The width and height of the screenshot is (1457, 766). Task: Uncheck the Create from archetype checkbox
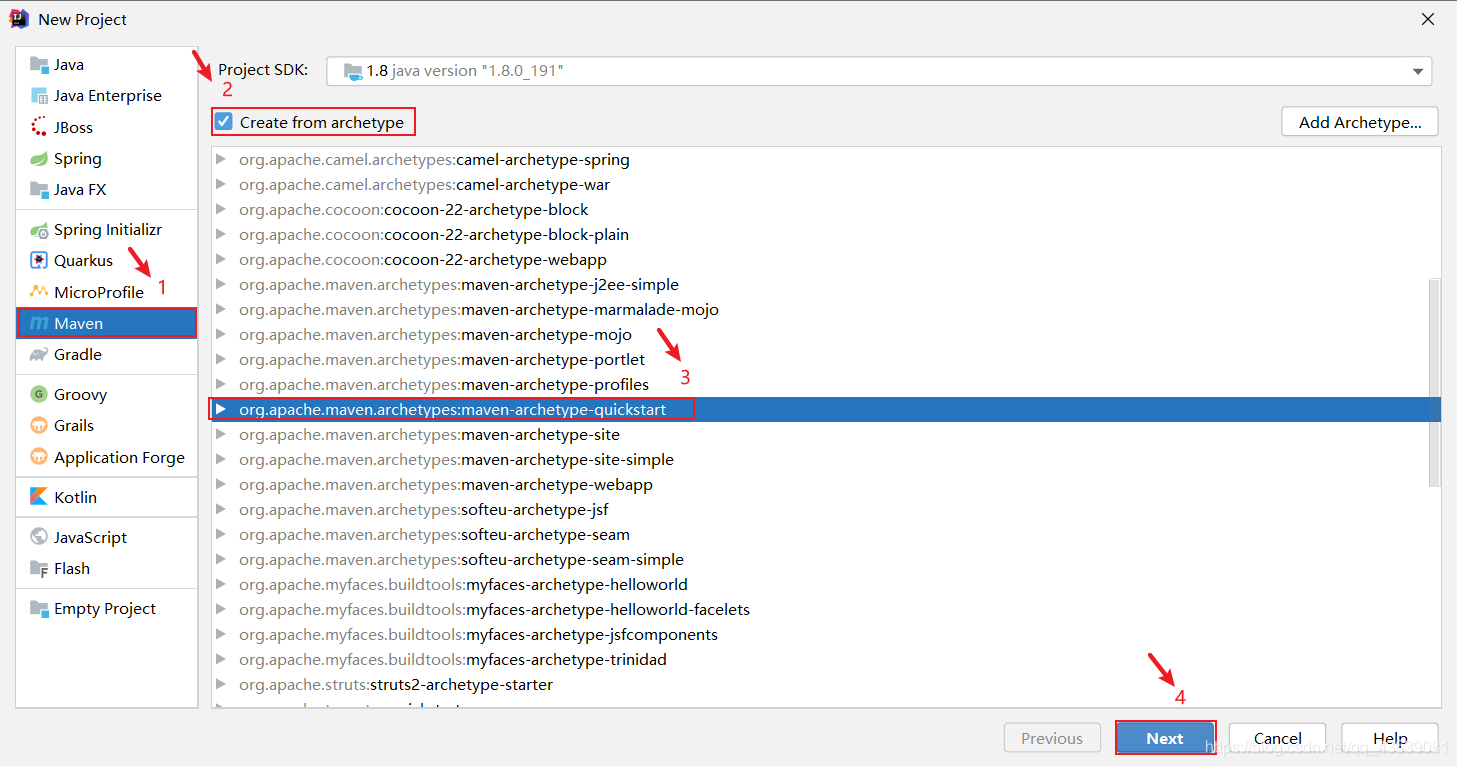(x=224, y=122)
